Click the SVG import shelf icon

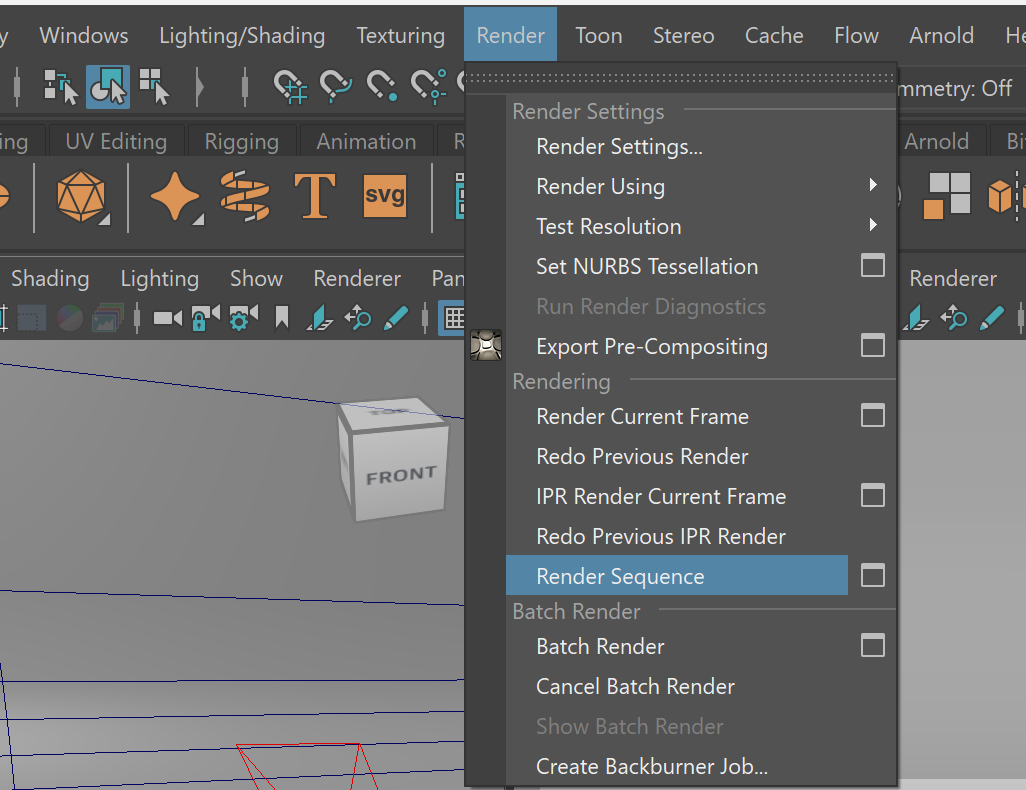[384, 195]
